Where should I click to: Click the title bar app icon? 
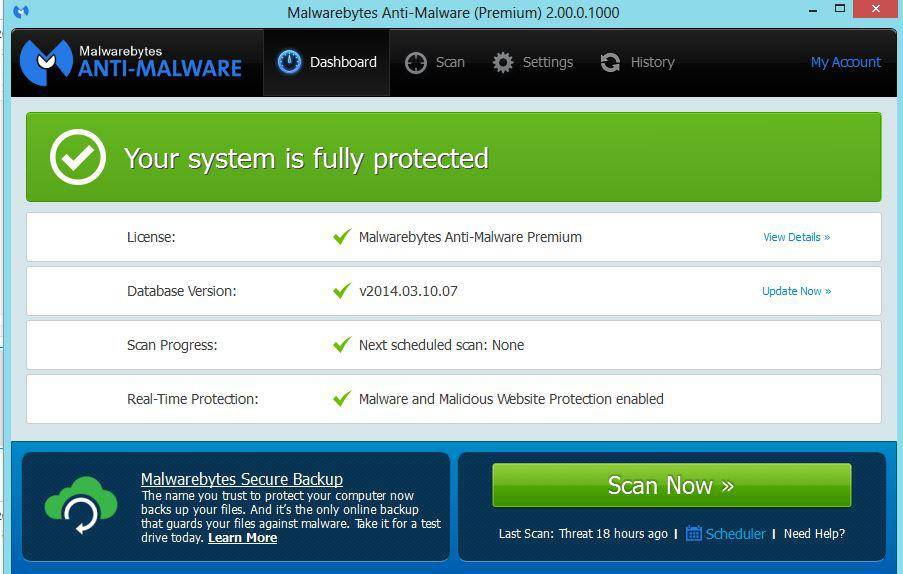[21, 12]
